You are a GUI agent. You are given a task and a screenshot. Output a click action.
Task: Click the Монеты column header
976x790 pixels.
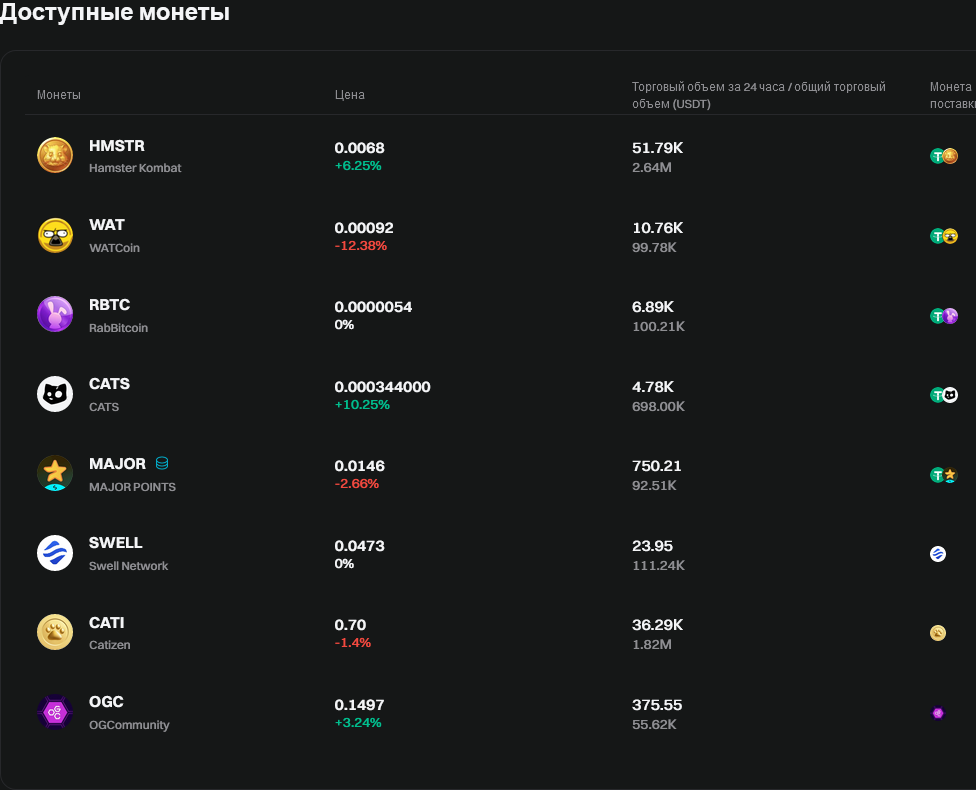[59, 95]
